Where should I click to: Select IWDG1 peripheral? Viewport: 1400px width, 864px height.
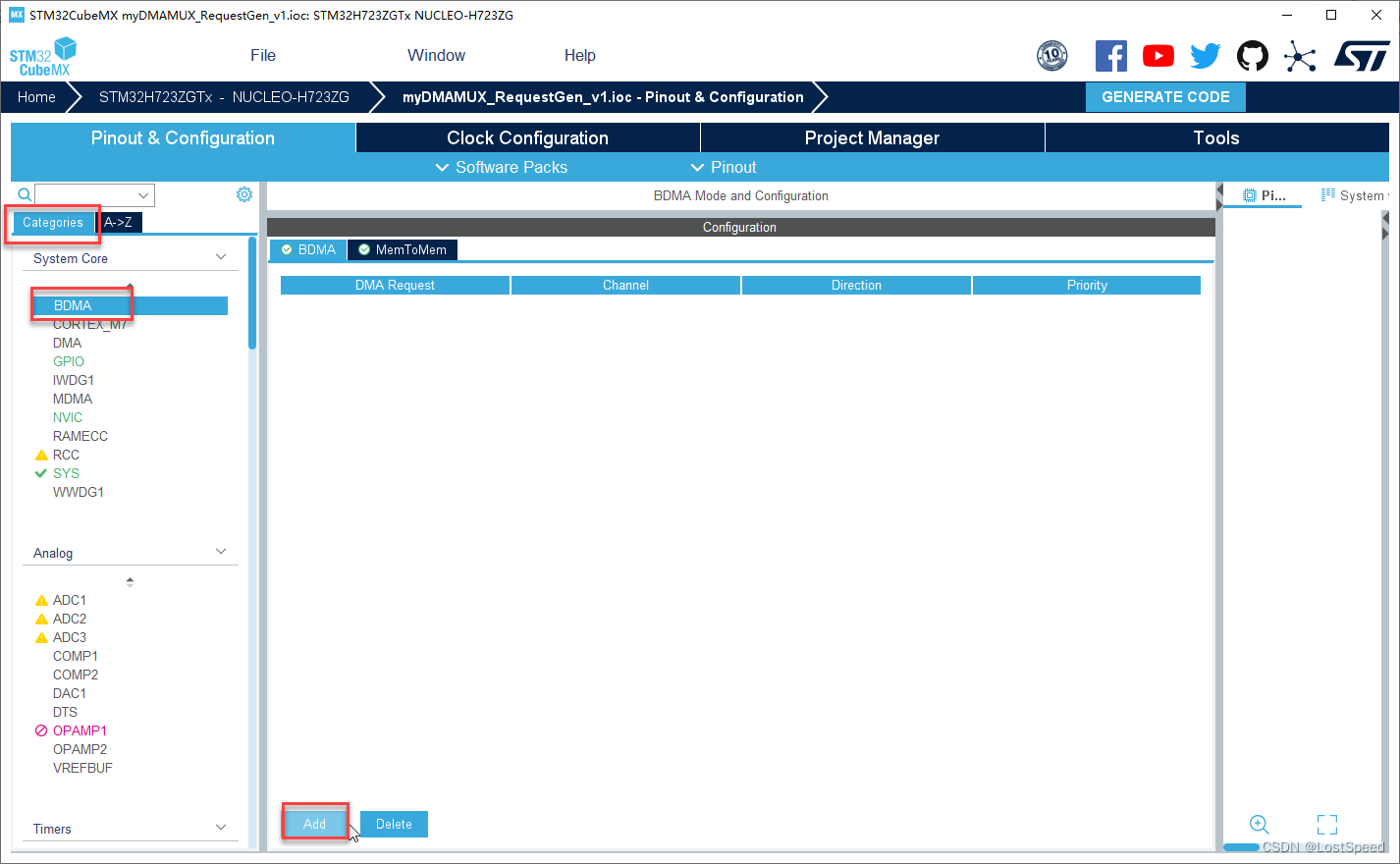pyautogui.click(x=74, y=380)
